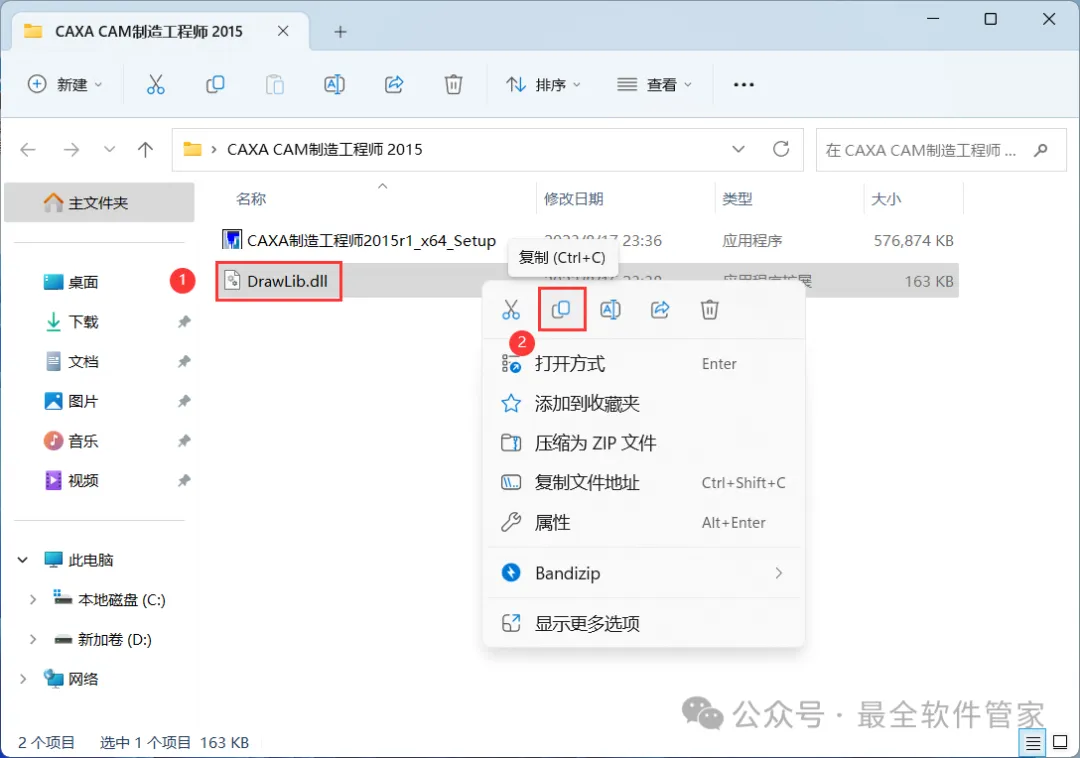This screenshot has width=1080, height=758.
Task: Switch to details view in the status bar
Action: pos(1032,743)
